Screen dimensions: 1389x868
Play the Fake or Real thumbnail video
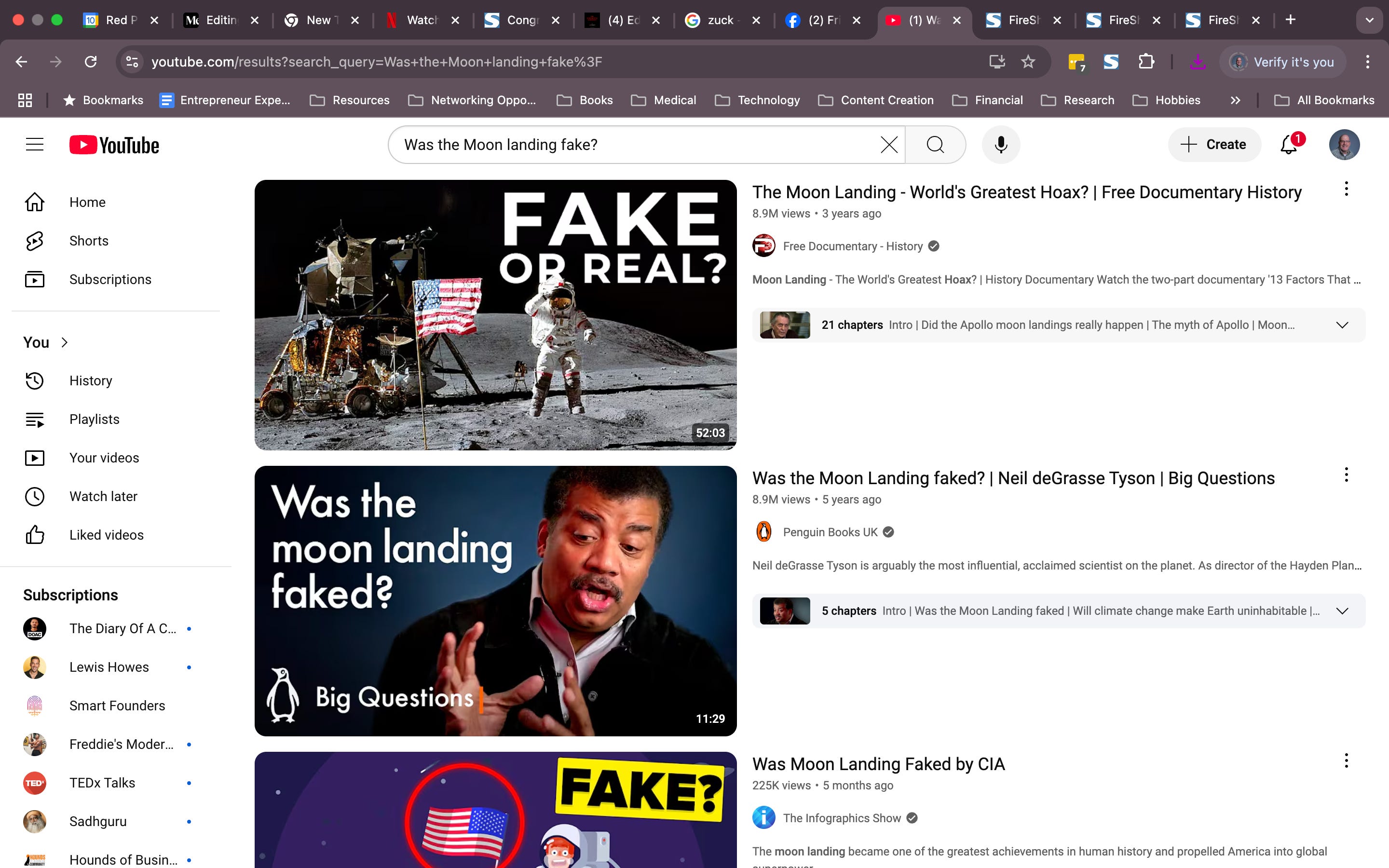pyautogui.click(x=495, y=314)
